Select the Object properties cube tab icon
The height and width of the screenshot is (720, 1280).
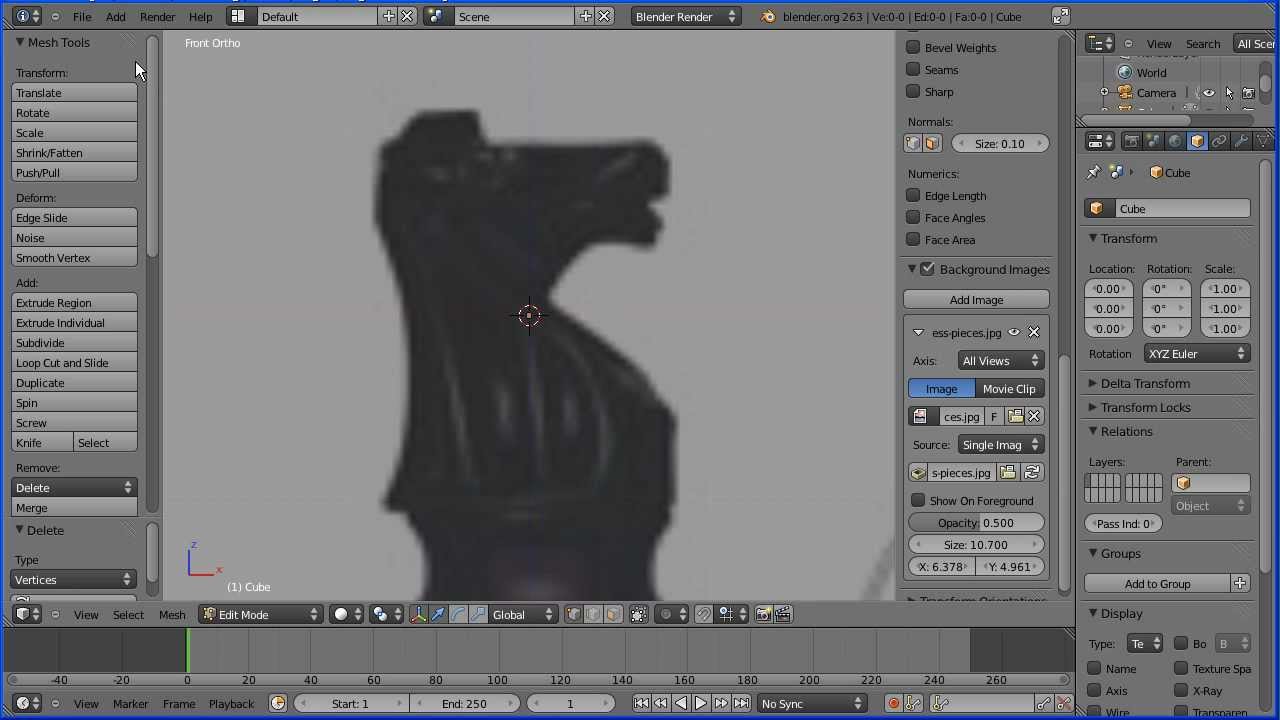click(1197, 141)
